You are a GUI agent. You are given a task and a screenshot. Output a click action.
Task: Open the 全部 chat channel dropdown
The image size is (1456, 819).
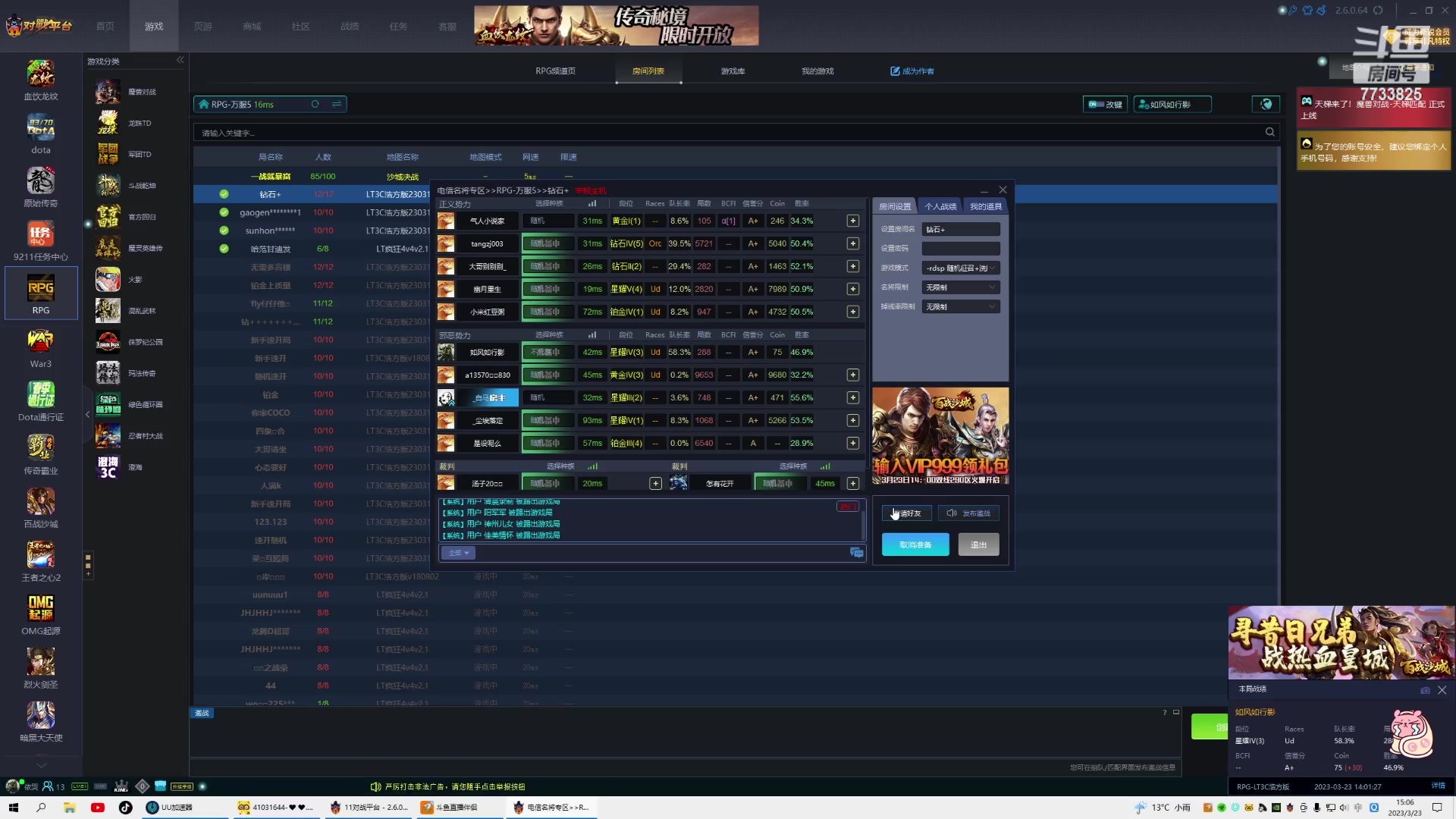(458, 553)
